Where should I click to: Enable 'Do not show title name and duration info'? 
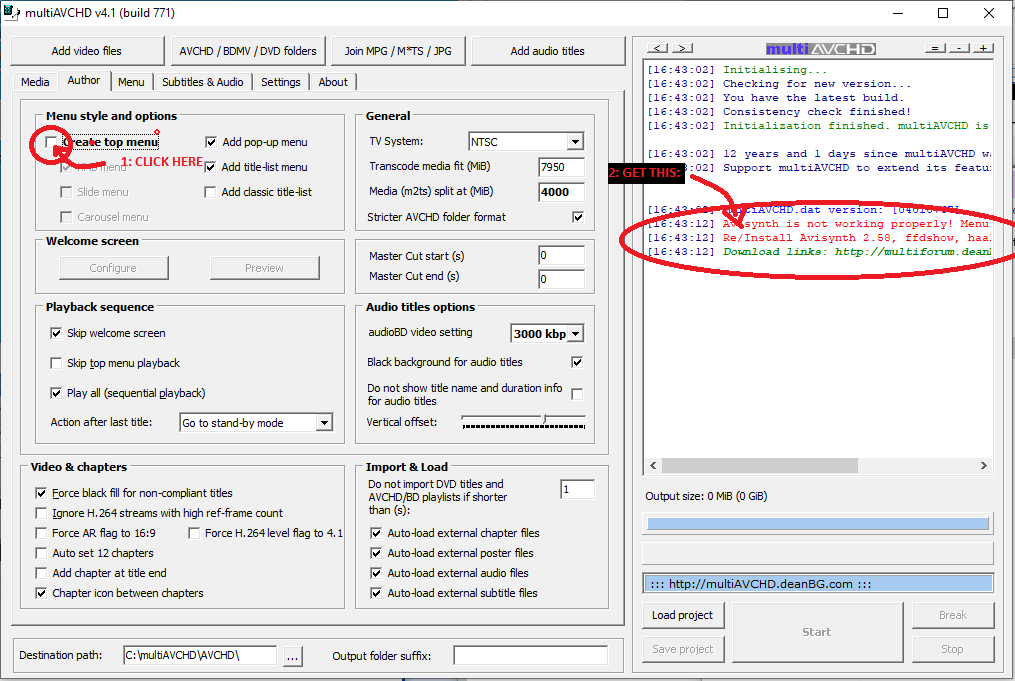[577, 394]
